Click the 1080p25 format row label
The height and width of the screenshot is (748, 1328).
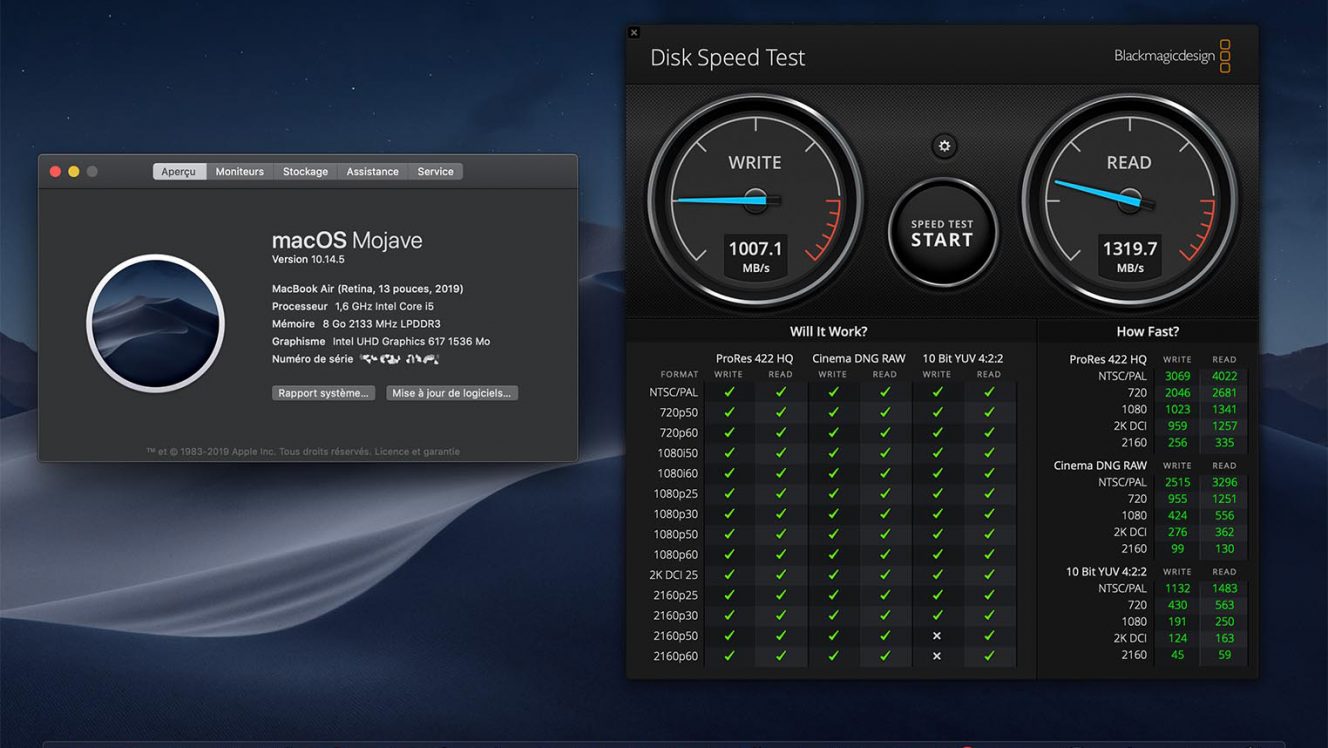677,494
